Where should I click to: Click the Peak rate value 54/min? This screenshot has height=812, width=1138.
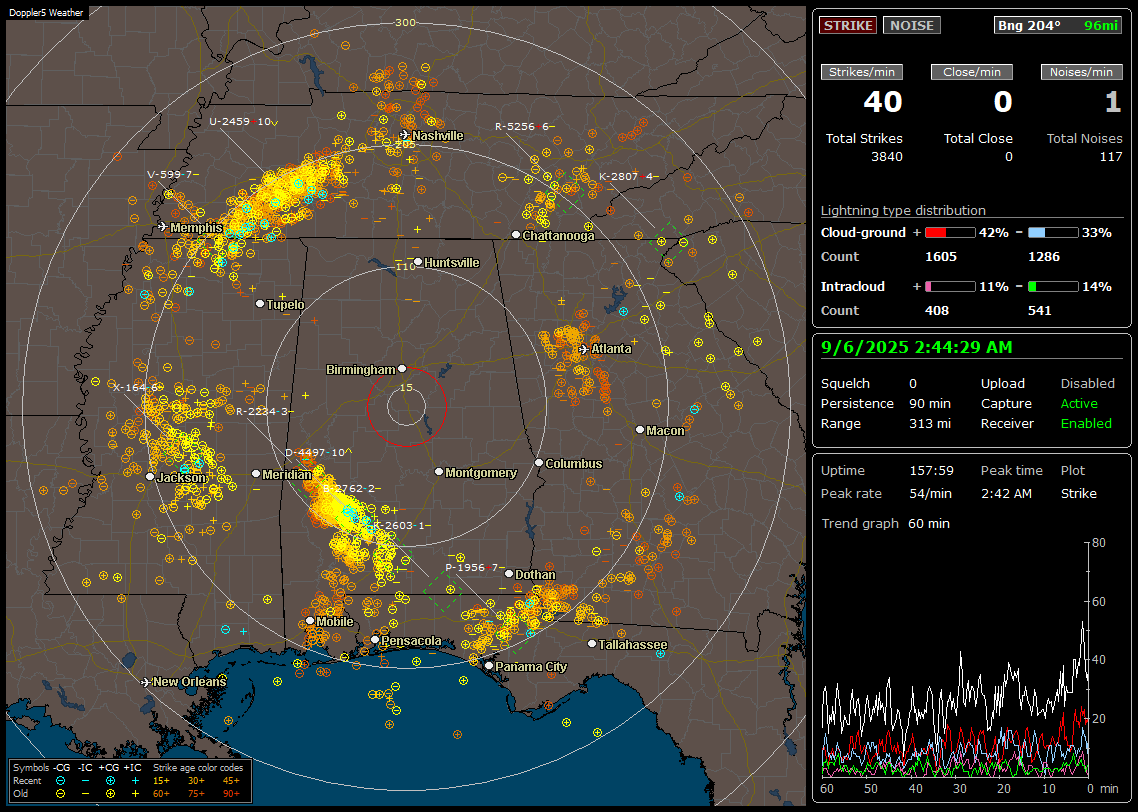(x=932, y=493)
